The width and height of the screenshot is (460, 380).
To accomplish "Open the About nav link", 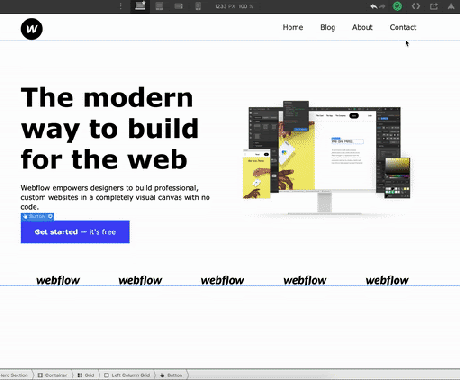I will click(362, 27).
